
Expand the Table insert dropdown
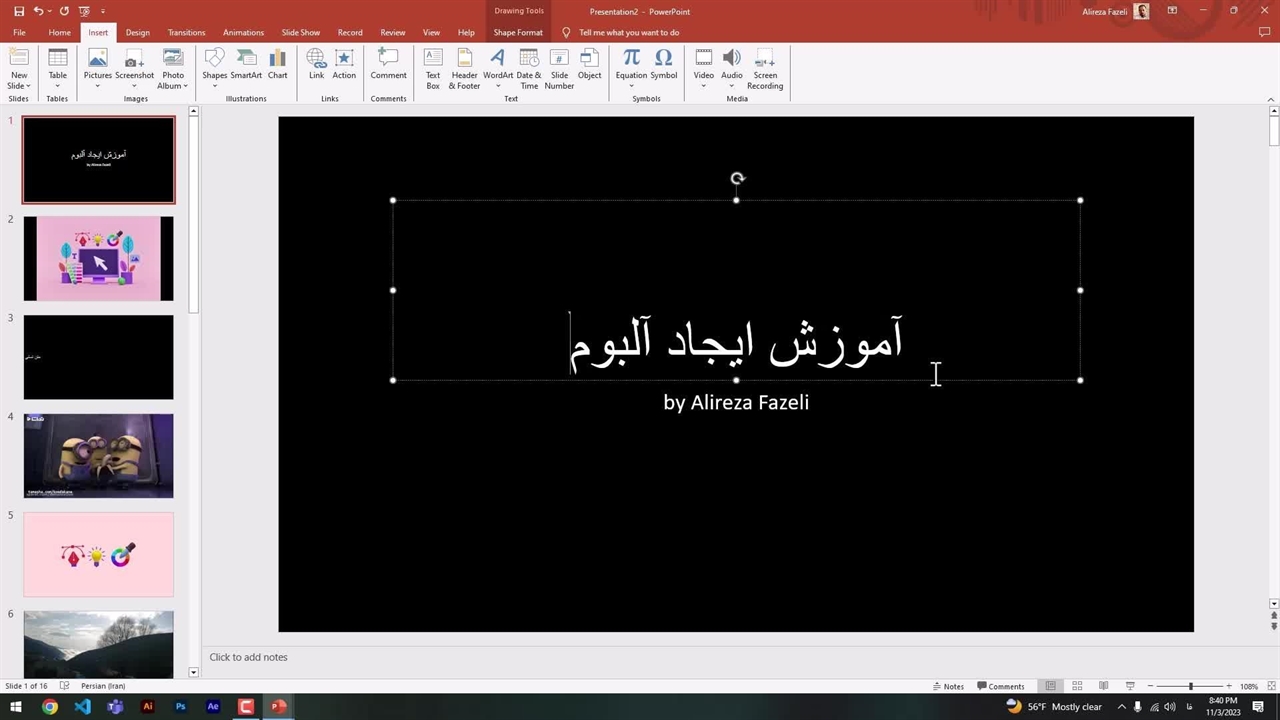(x=58, y=86)
